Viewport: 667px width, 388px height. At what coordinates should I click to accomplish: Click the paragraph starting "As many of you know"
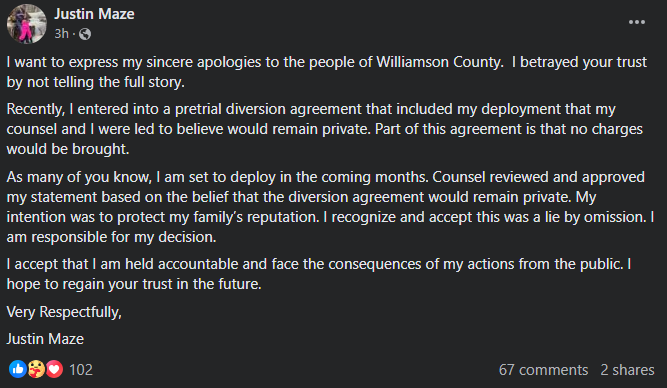(330, 207)
